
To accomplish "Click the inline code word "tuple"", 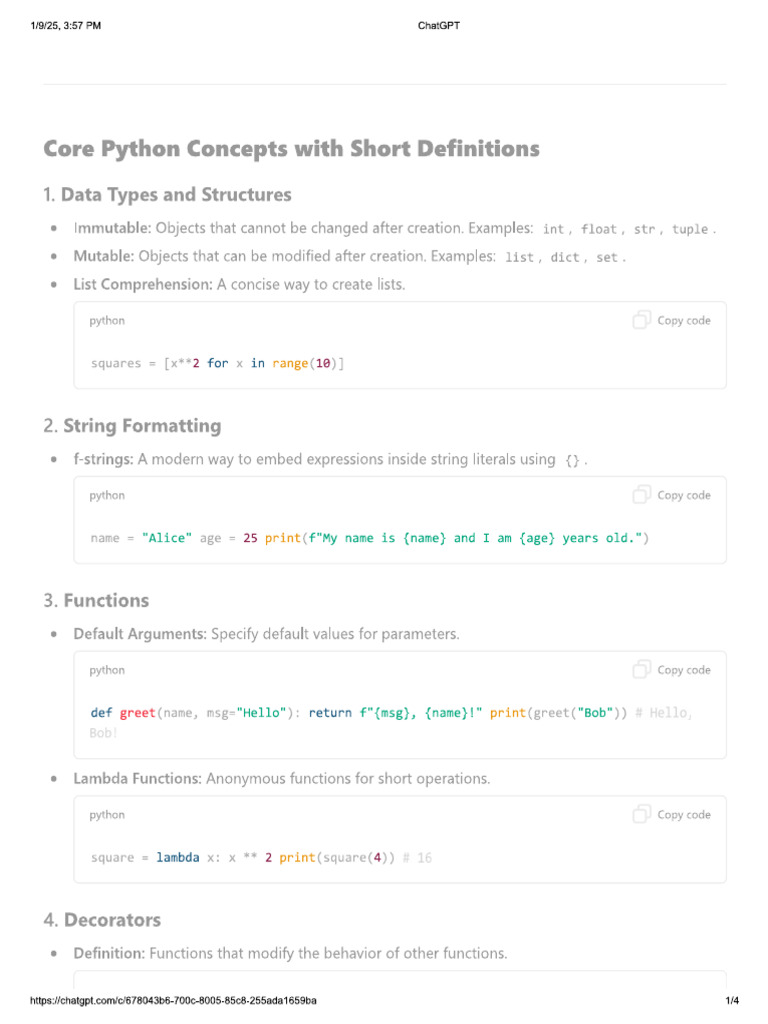I will click(690, 229).
